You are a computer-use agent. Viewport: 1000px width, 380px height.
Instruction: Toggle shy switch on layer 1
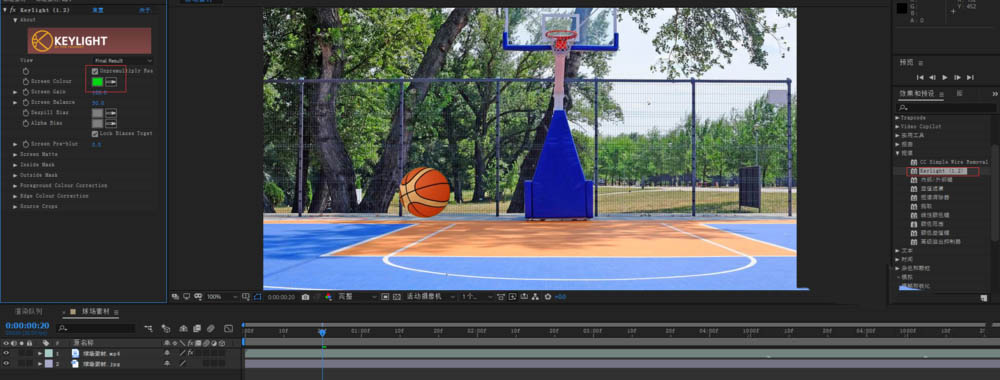(x=168, y=353)
